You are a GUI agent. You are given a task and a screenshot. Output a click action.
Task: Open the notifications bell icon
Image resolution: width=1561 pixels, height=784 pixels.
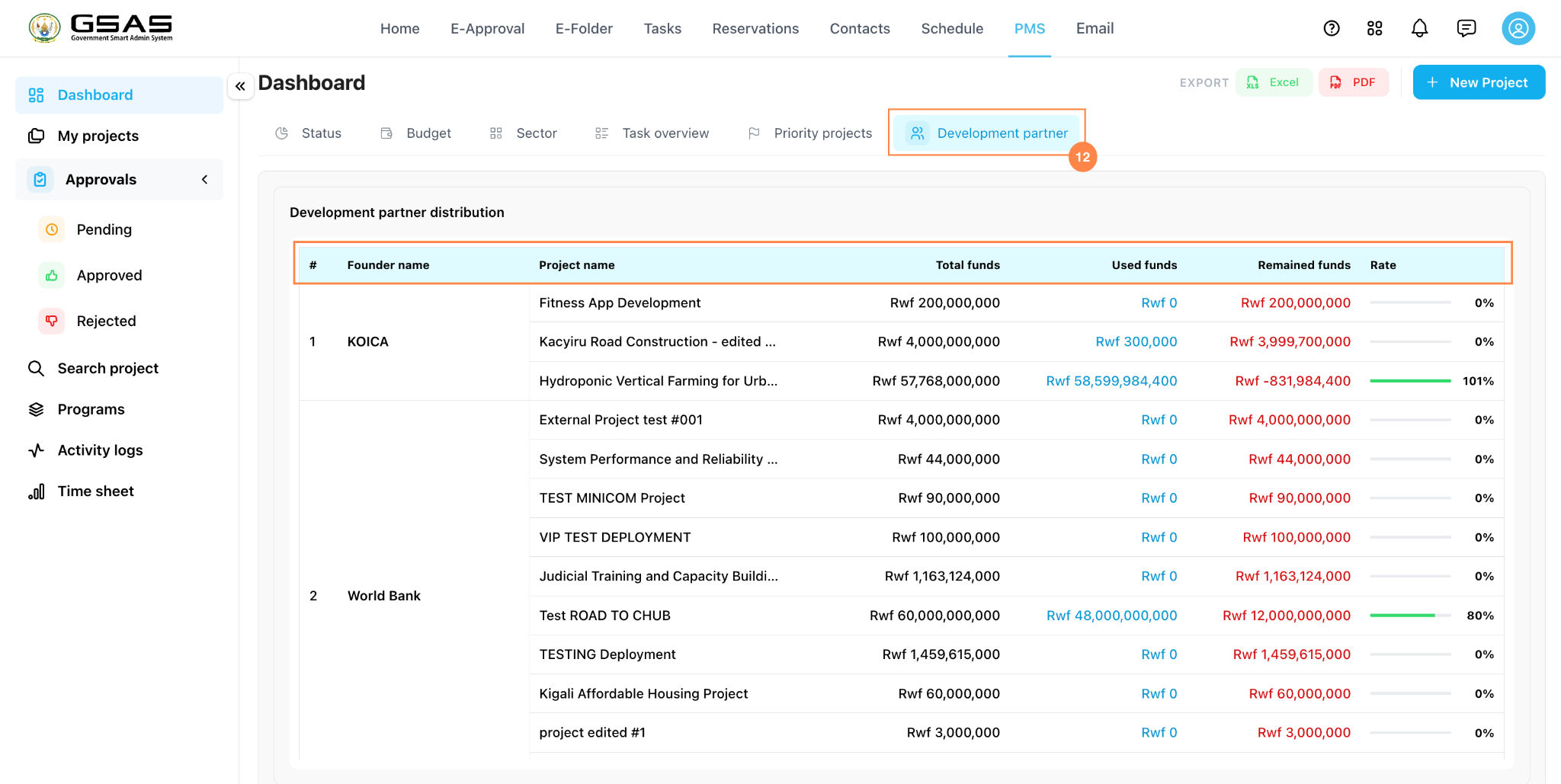click(x=1419, y=28)
